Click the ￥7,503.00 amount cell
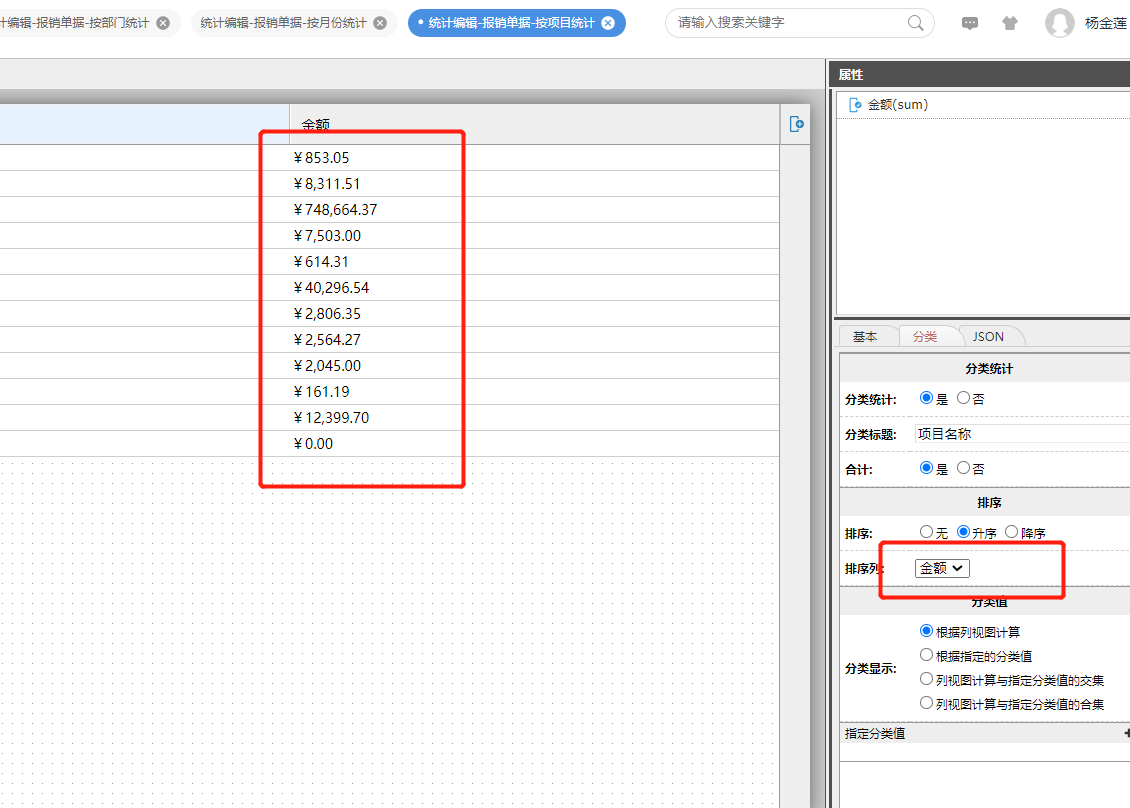Image resolution: width=1130 pixels, height=808 pixels. tap(534, 236)
